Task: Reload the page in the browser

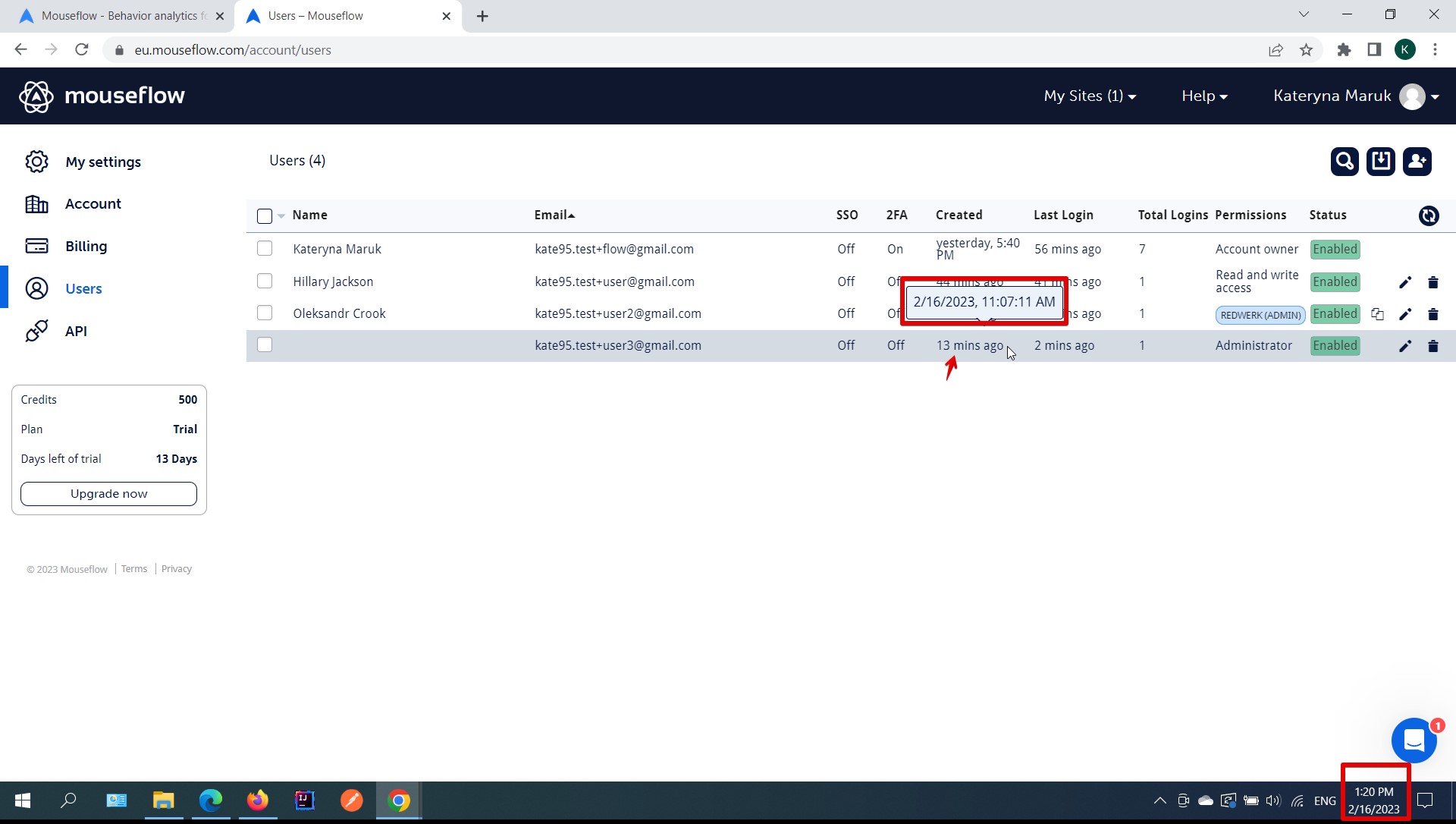Action: pos(82,50)
